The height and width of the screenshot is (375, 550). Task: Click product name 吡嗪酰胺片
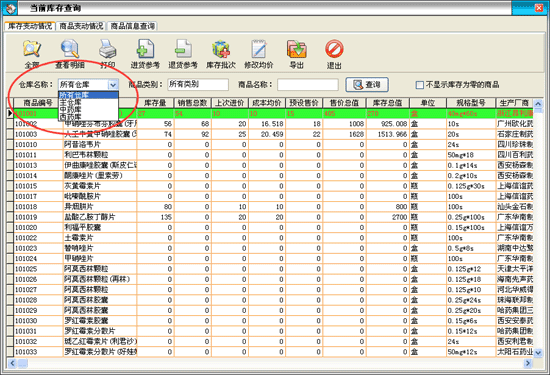(82, 196)
